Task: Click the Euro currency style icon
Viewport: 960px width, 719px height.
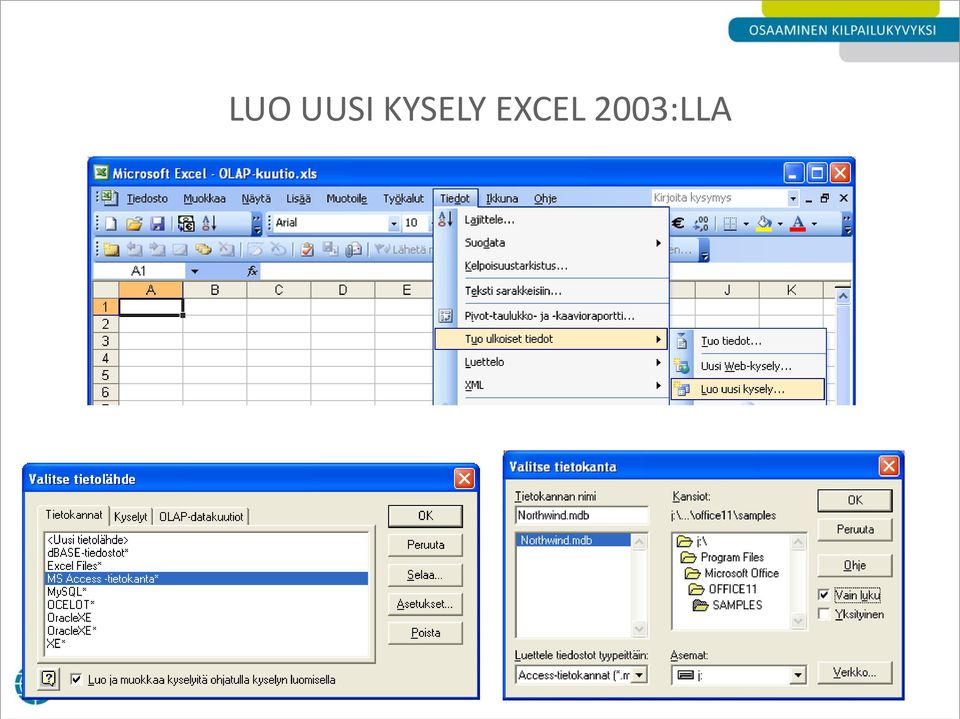Action: point(678,224)
